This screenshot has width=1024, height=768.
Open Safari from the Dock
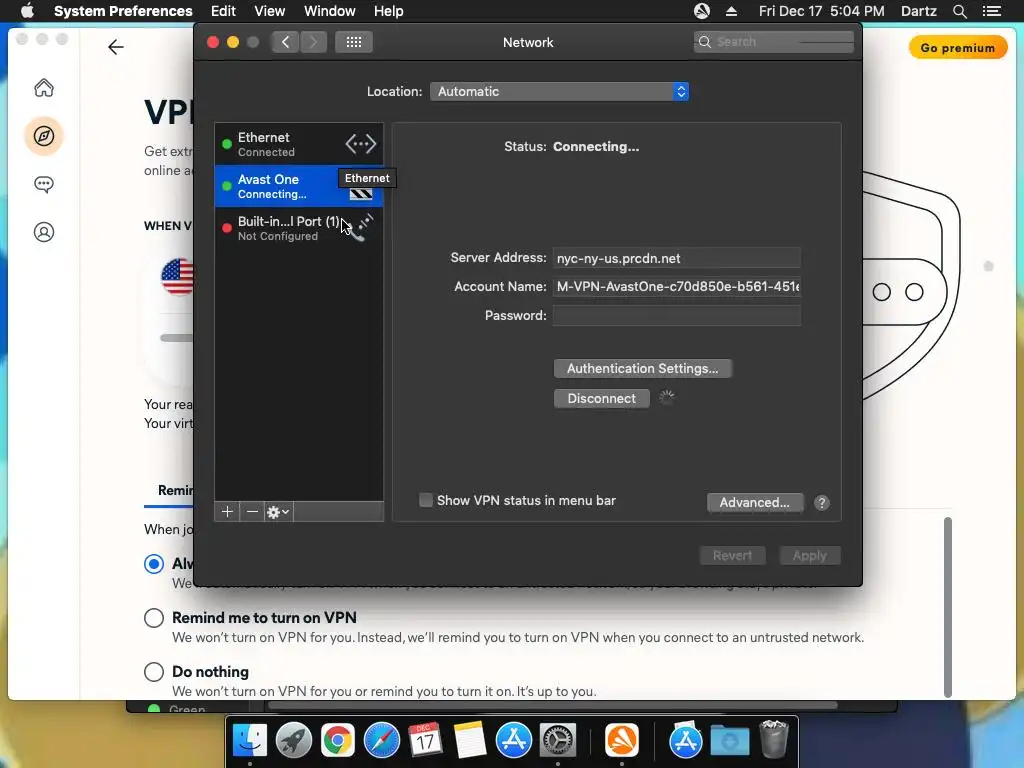[381, 741]
